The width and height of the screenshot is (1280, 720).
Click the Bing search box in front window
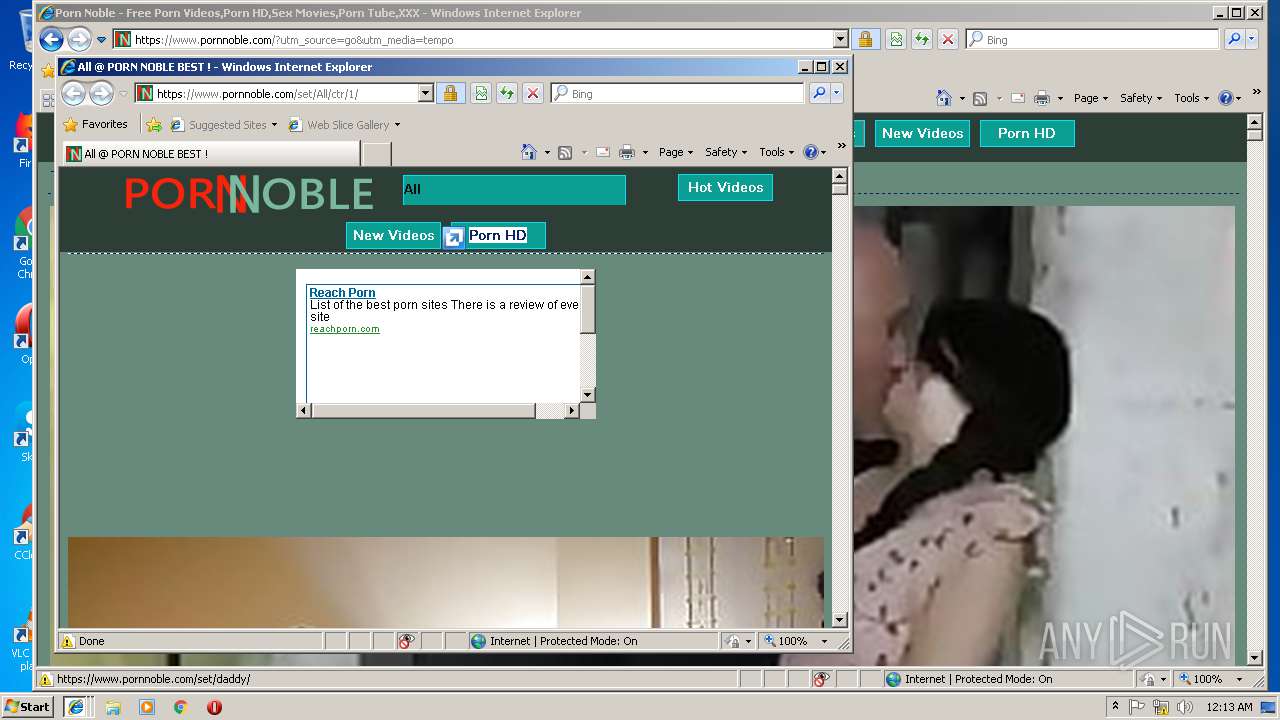click(678, 93)
